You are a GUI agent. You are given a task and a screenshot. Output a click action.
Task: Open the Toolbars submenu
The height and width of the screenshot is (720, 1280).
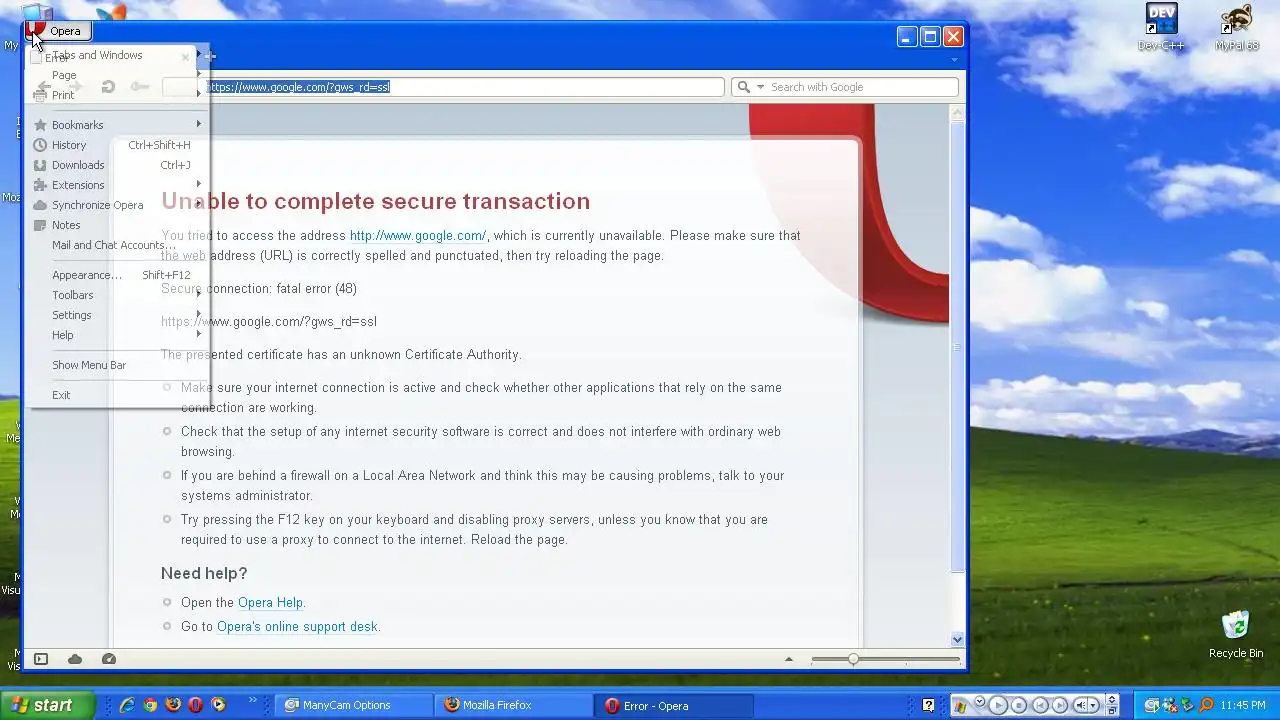coord(117,295)
